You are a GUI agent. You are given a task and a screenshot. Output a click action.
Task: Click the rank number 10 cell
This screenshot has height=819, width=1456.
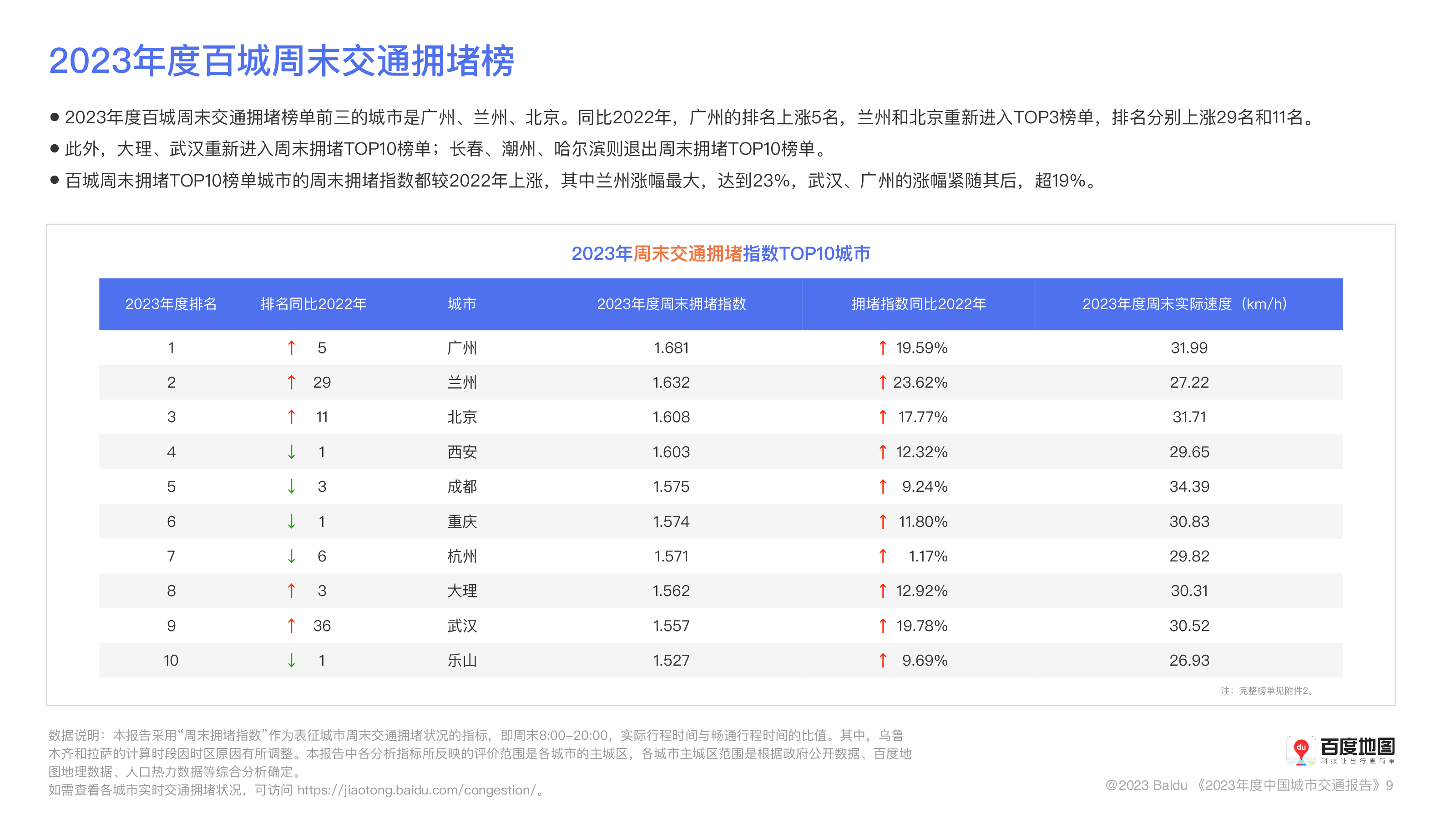click(171, 660)
